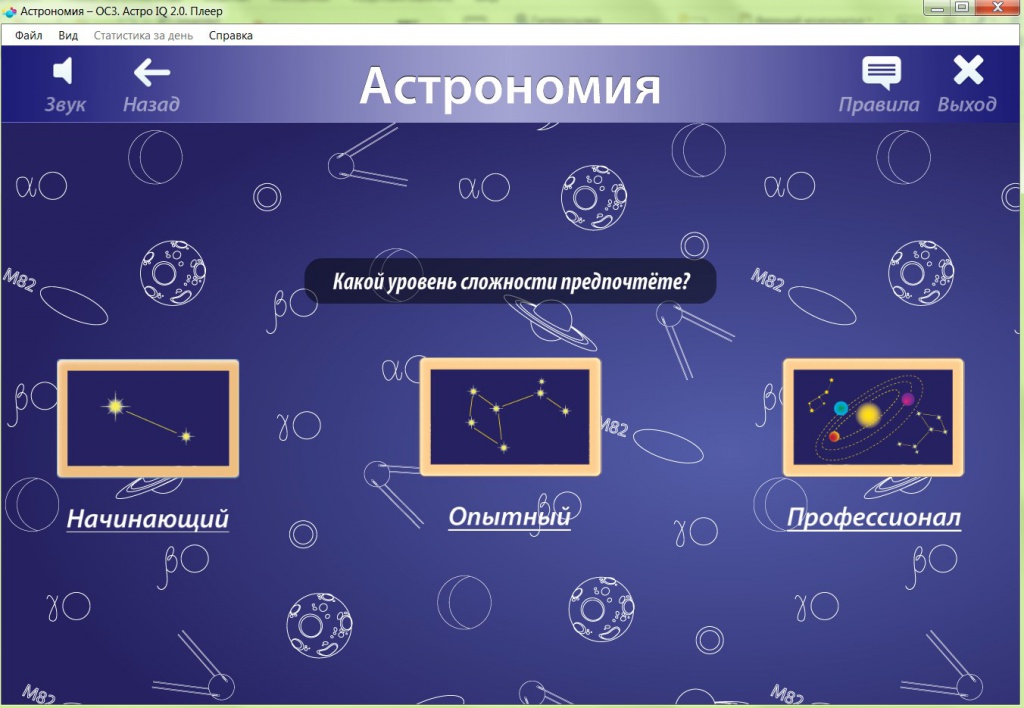1024x708 pixels.
Task: Choose the Профессионал difficulty link
Action: click(874, 517)
